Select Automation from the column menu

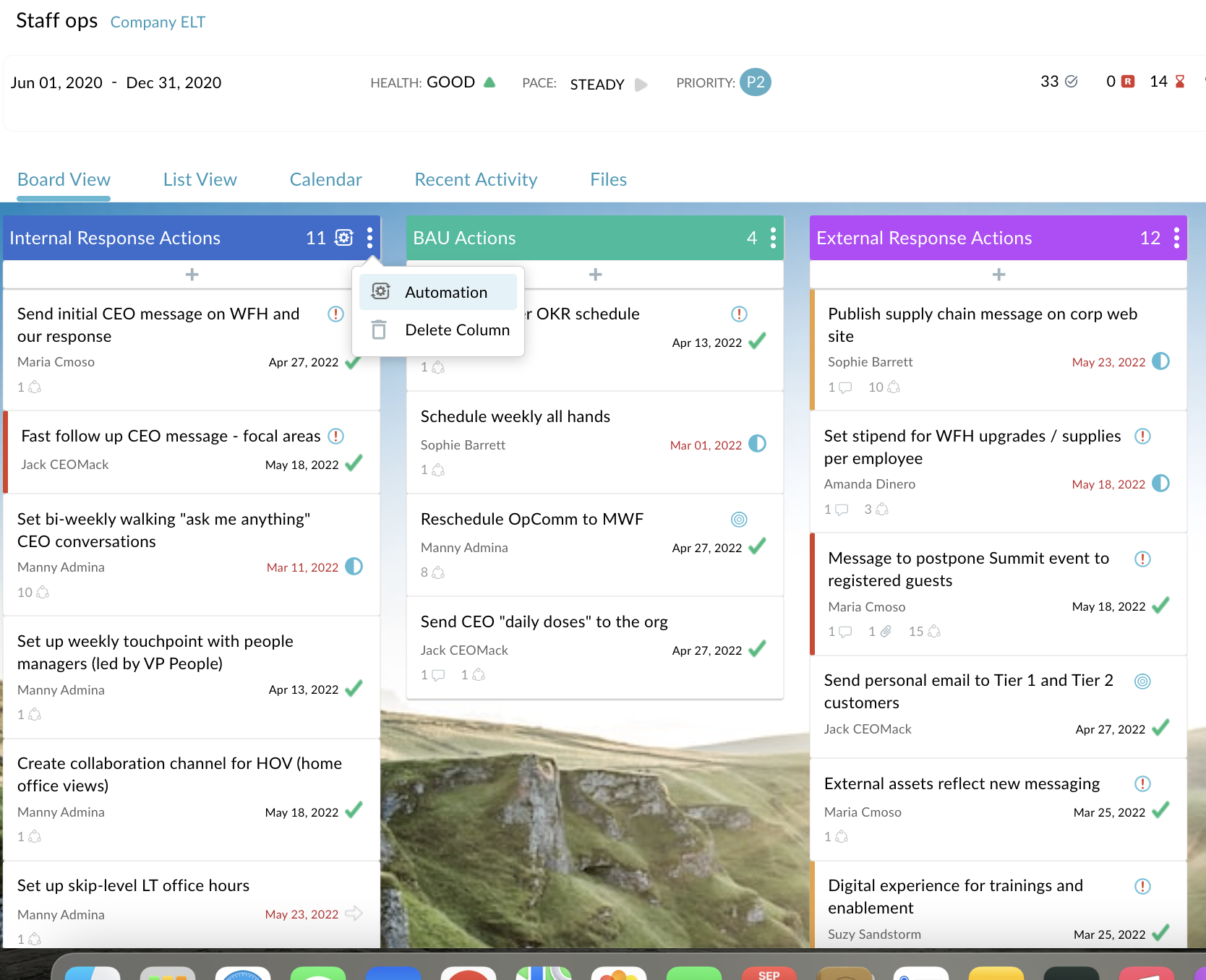click(x=438, y=292)
